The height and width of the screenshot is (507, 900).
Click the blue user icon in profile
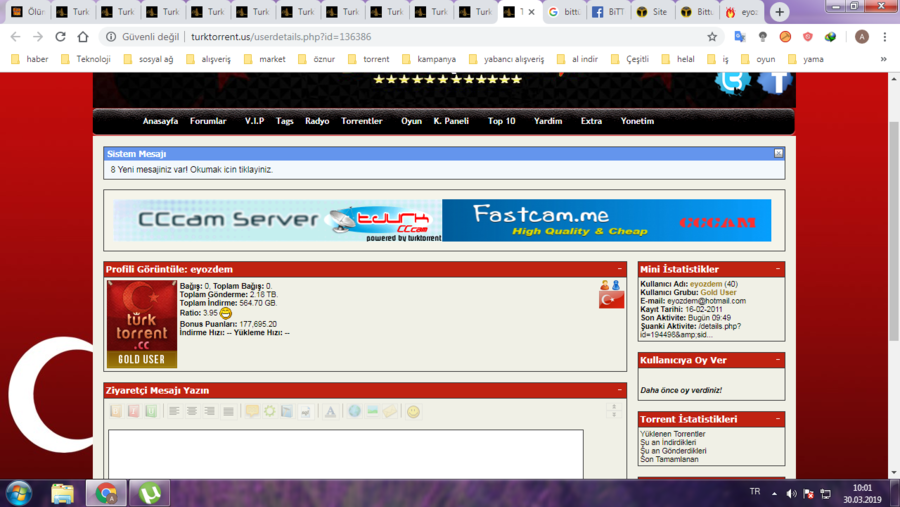[616, 285]
